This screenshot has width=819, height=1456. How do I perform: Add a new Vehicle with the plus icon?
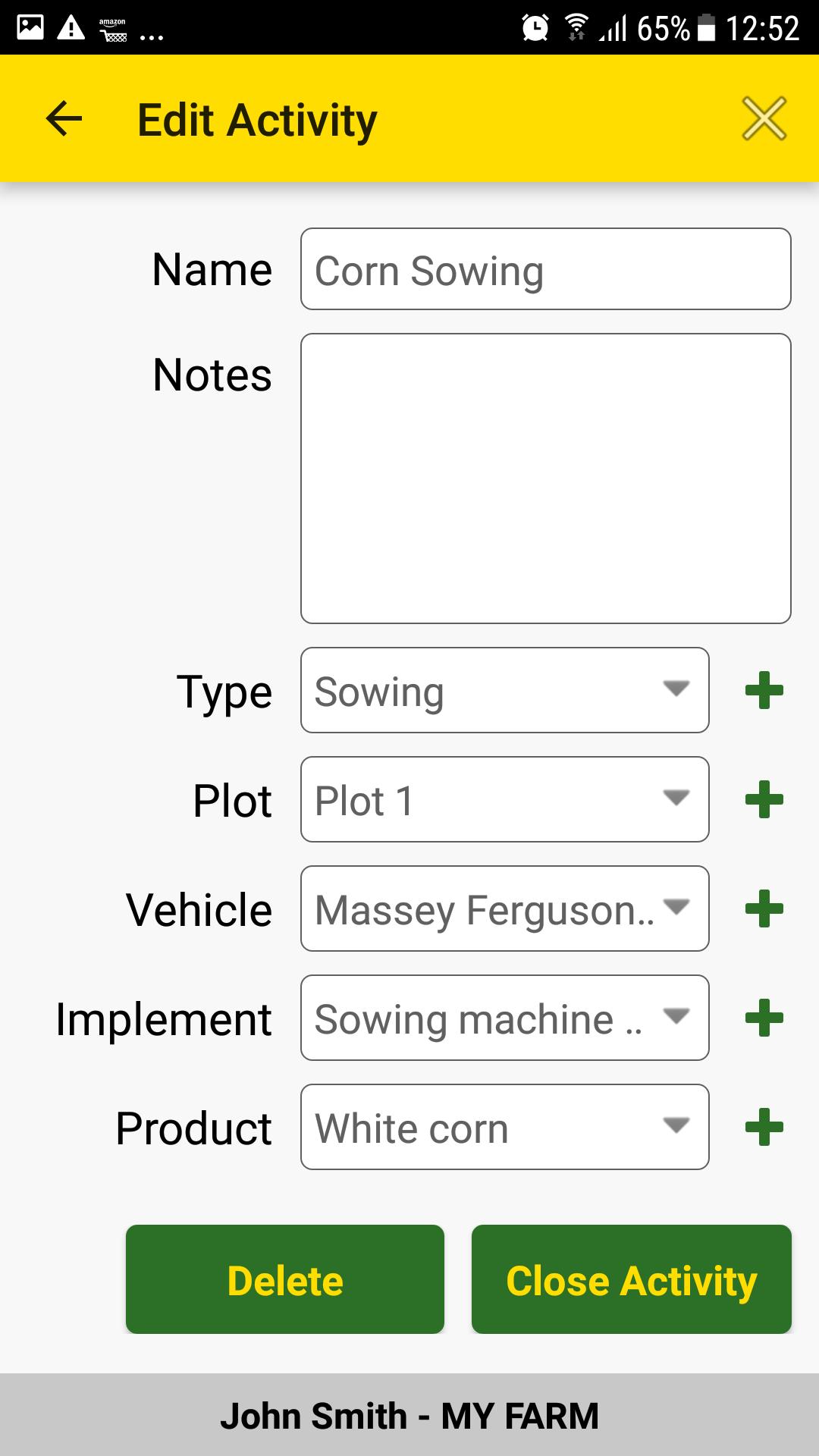pos(764,908)
